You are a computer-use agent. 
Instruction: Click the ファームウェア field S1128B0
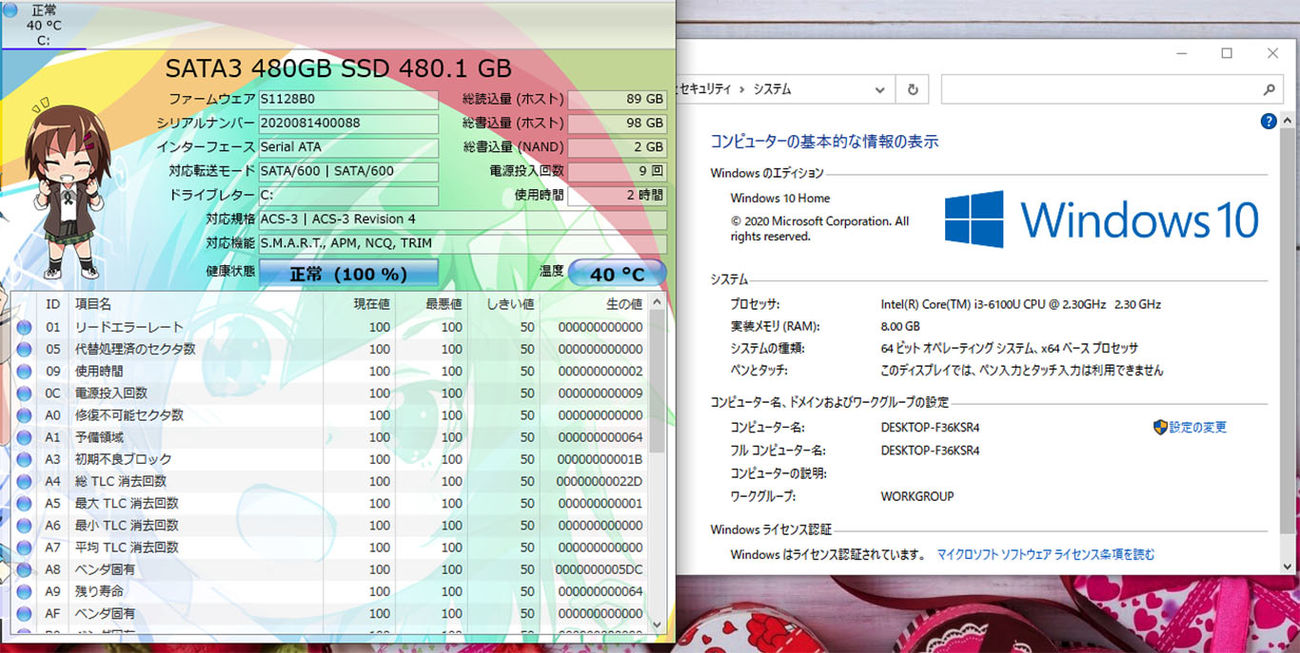(x=348, y=100)
